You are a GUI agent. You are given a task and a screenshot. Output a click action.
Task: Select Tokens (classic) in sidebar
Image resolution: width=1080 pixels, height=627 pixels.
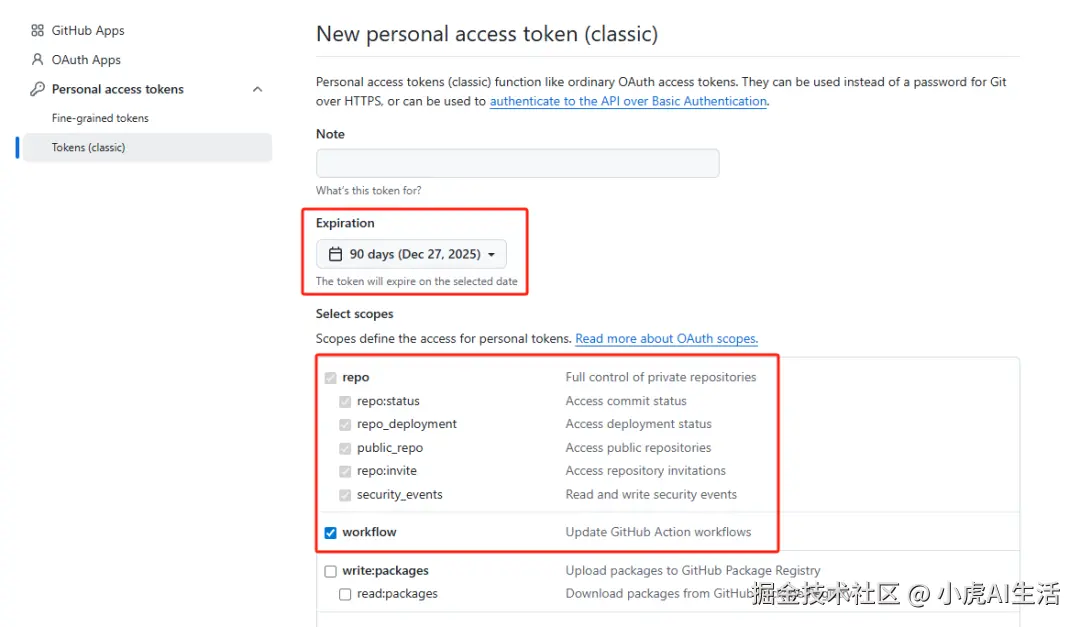(x=89, y=147)
